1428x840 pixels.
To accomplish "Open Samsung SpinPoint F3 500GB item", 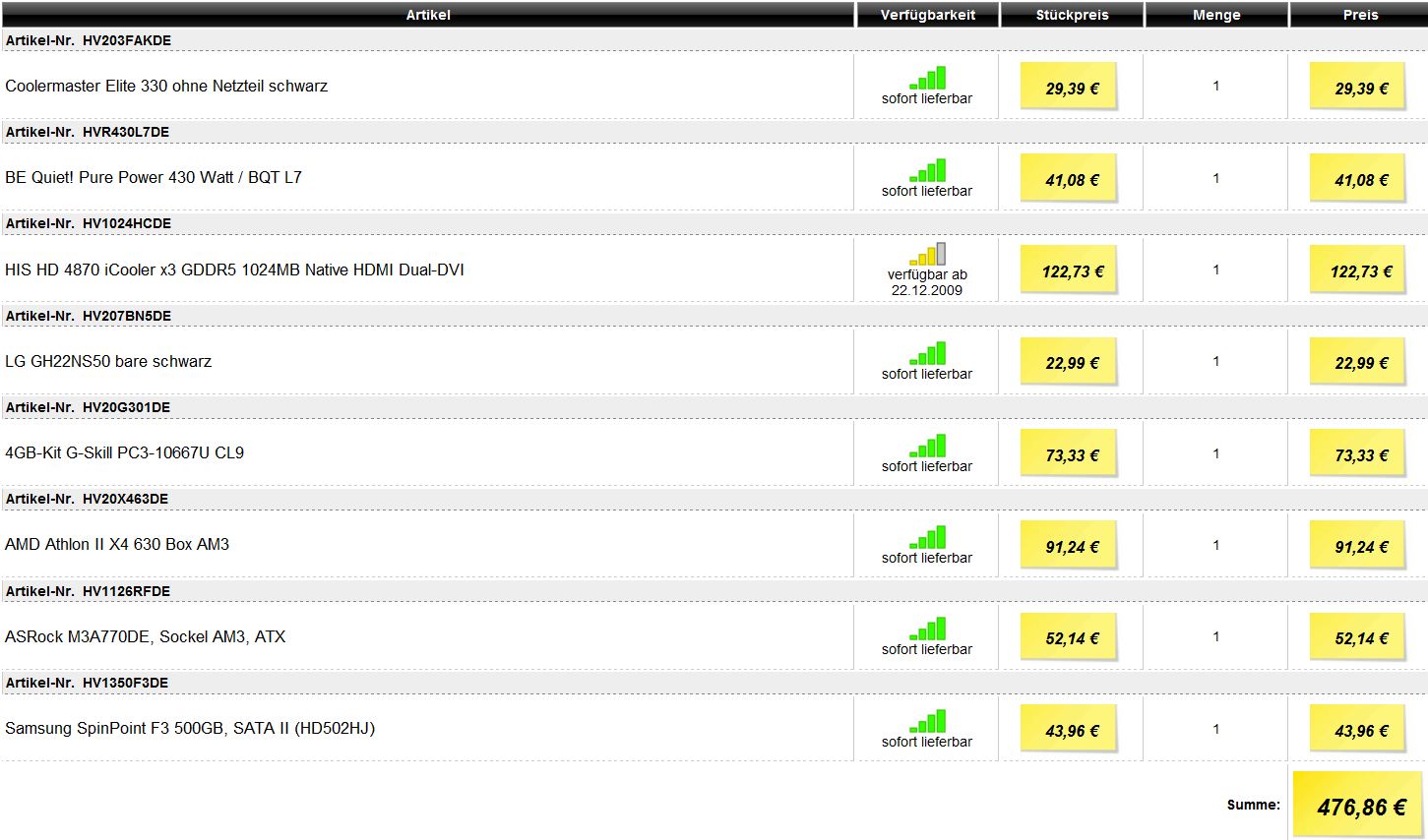I will pos(190,729).
